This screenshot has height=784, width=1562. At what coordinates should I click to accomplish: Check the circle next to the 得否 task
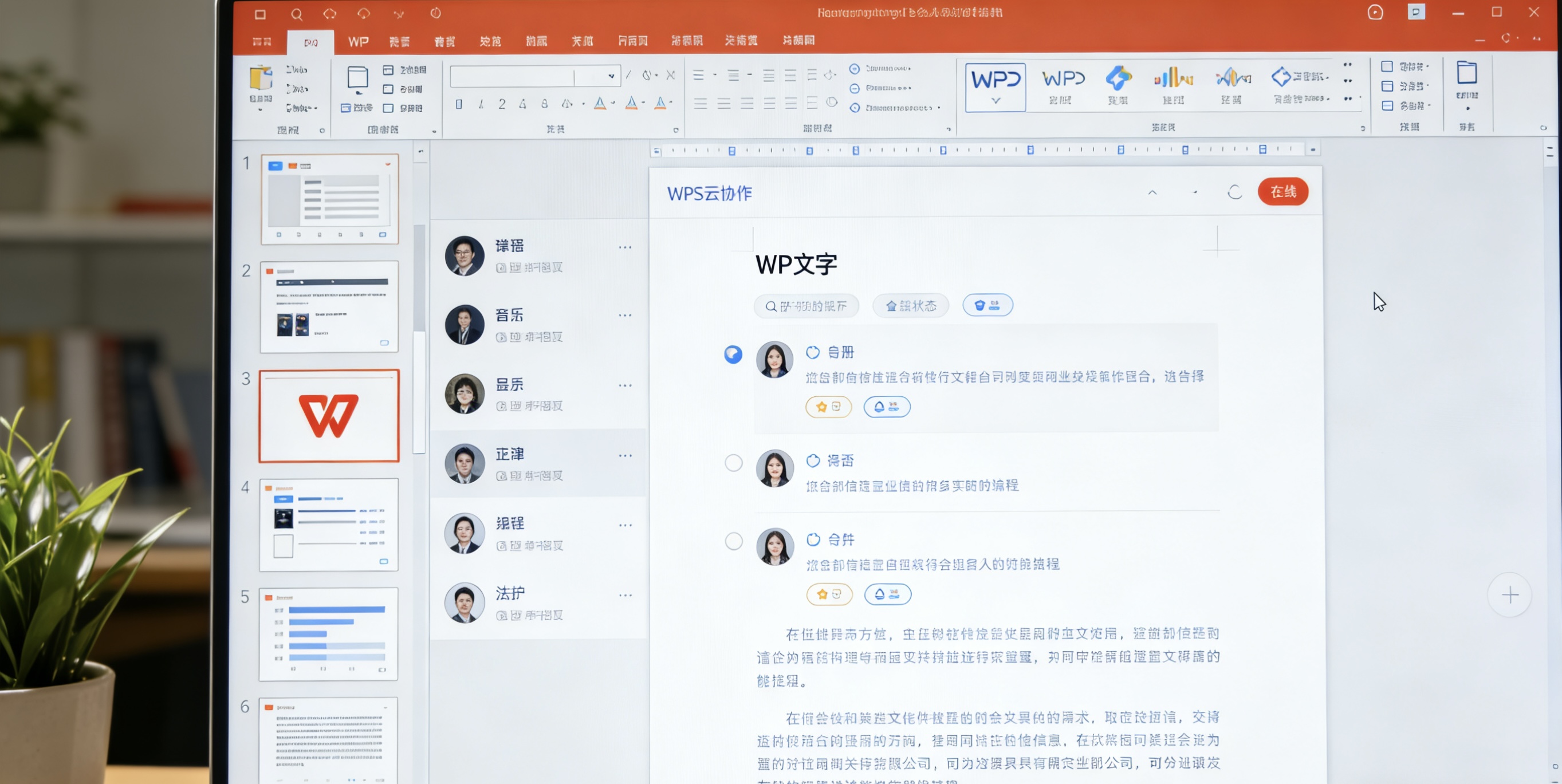(x=734, y=463)
